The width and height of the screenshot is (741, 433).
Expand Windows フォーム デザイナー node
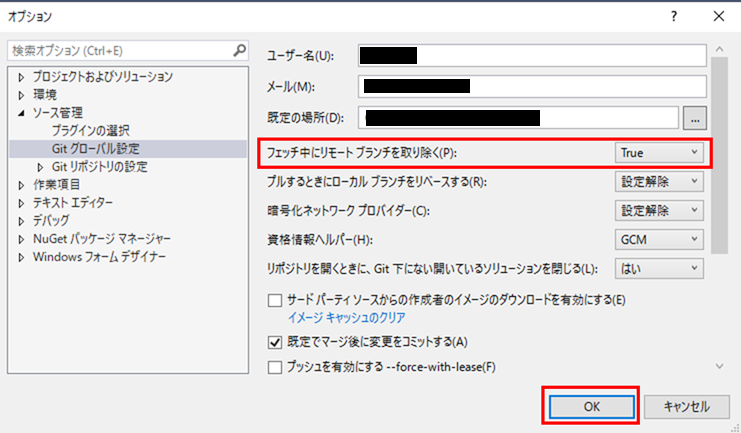click(x=21, y=257)
